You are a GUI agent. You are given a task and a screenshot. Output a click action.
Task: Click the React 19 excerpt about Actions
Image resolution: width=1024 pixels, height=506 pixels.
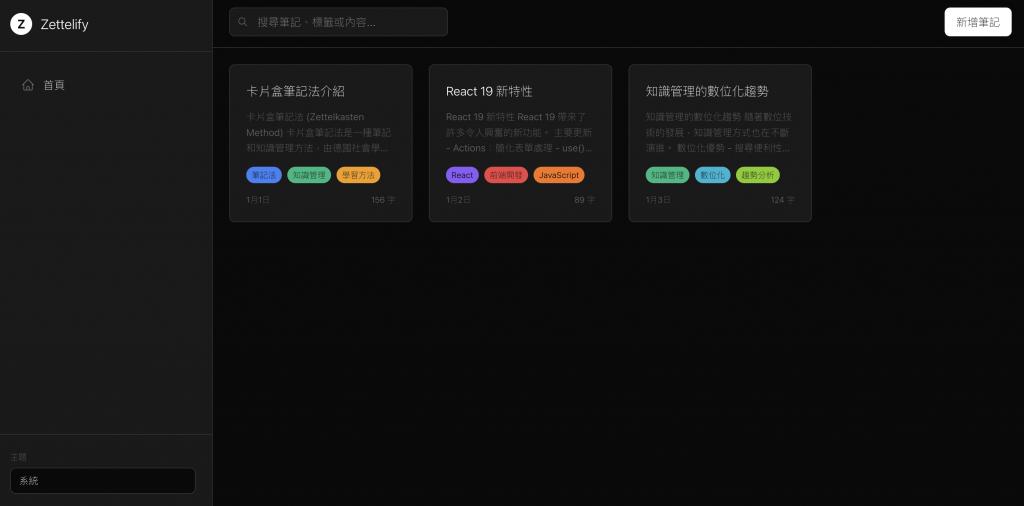click(520, 133)
